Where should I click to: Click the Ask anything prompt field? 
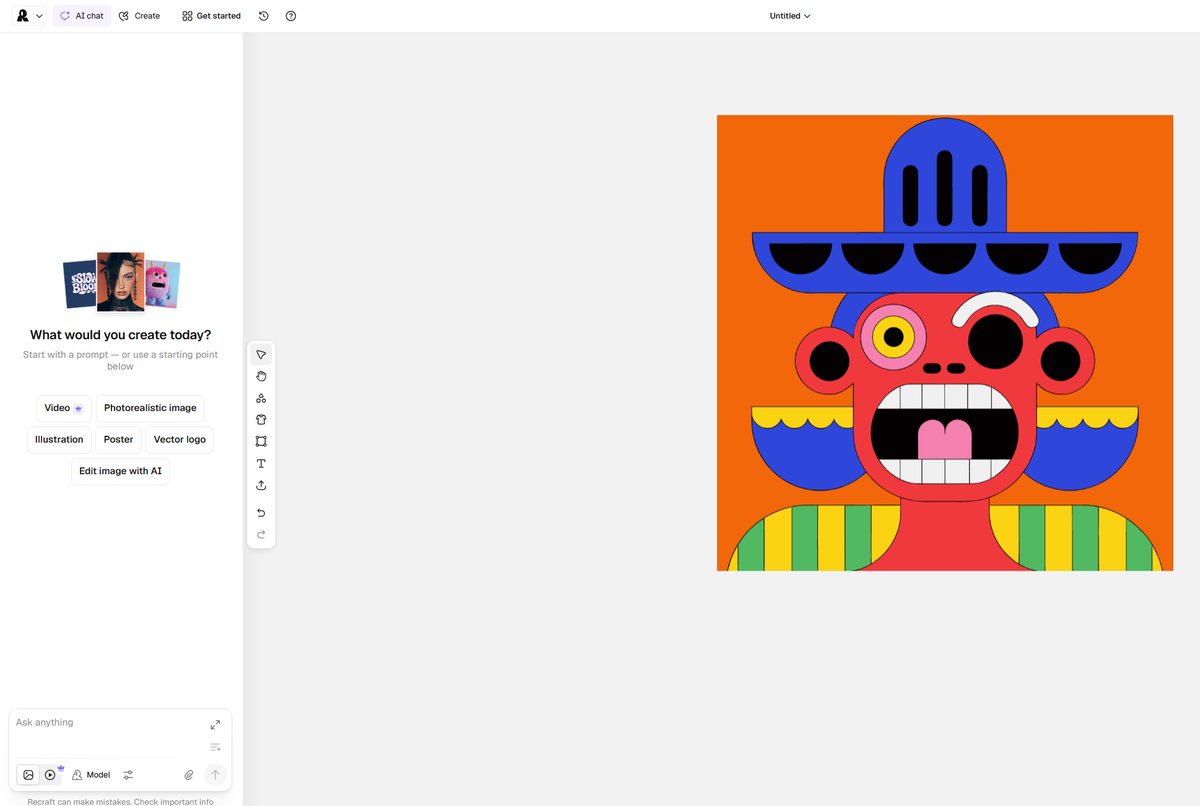[x=105, y=723]
